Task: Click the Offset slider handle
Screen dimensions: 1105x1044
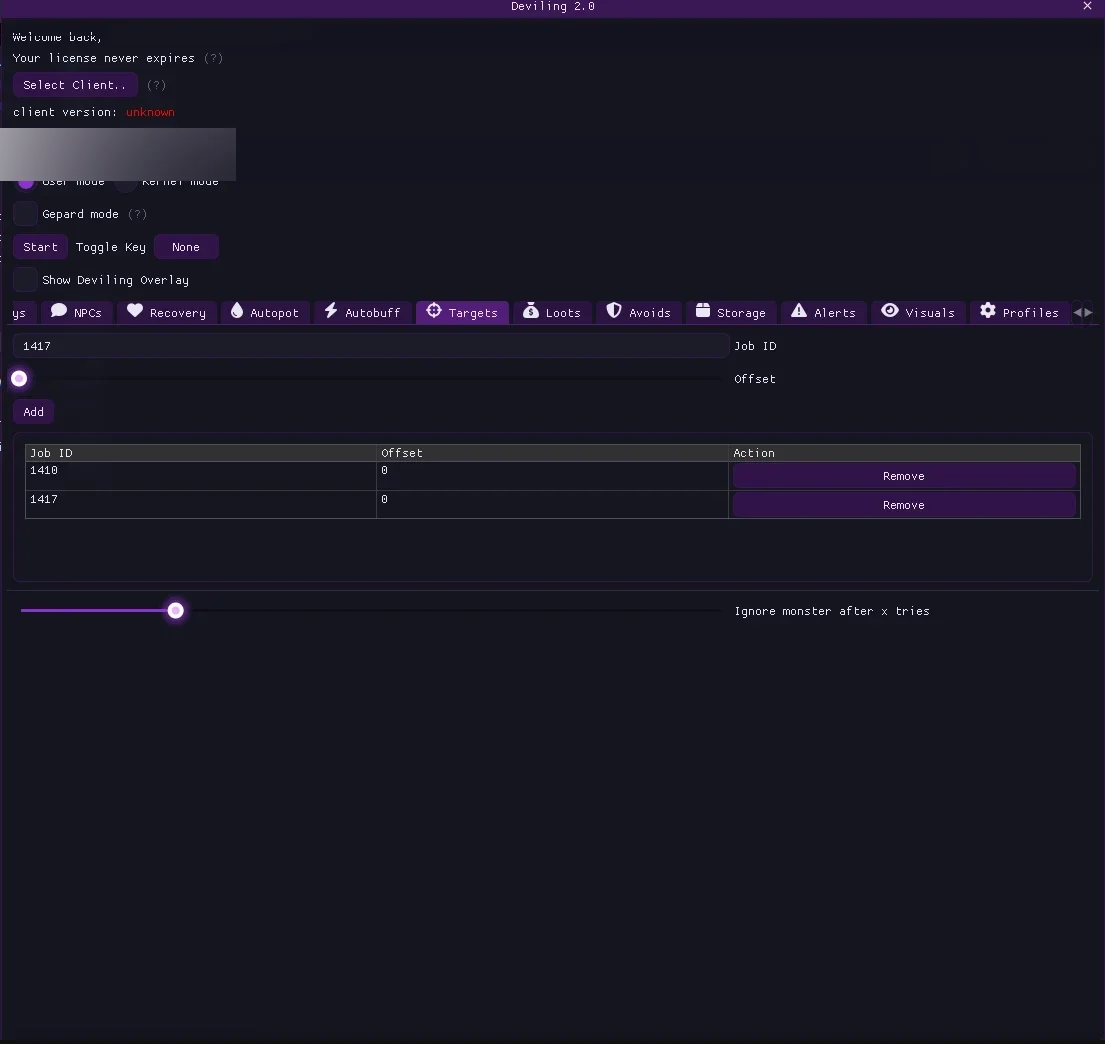Action: [19, 379]
